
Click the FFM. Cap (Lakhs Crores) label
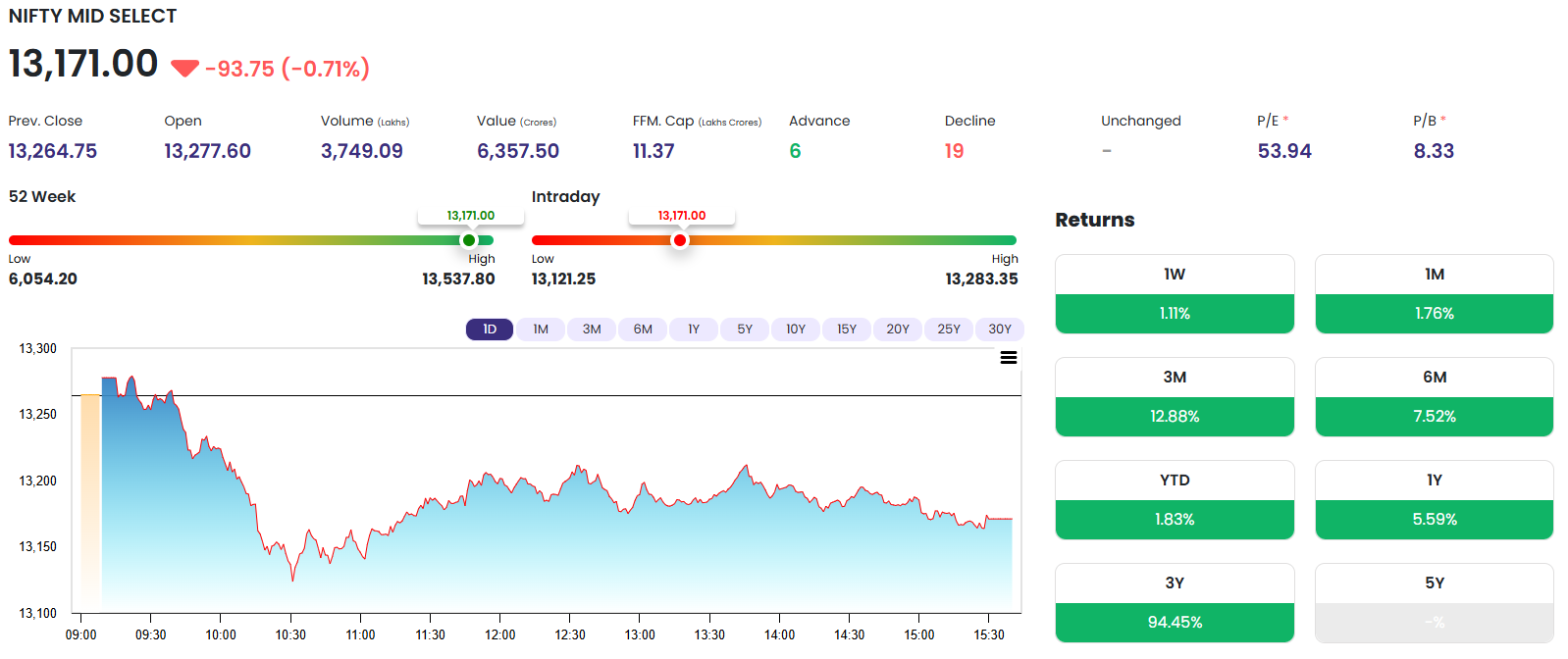pos(697,121)
